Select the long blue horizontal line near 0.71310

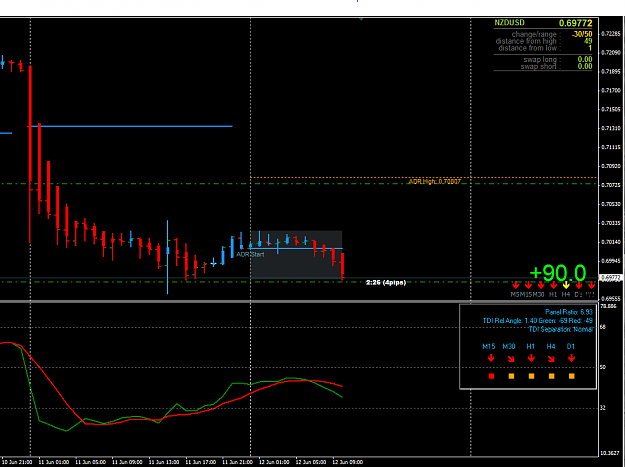point(130,126)
